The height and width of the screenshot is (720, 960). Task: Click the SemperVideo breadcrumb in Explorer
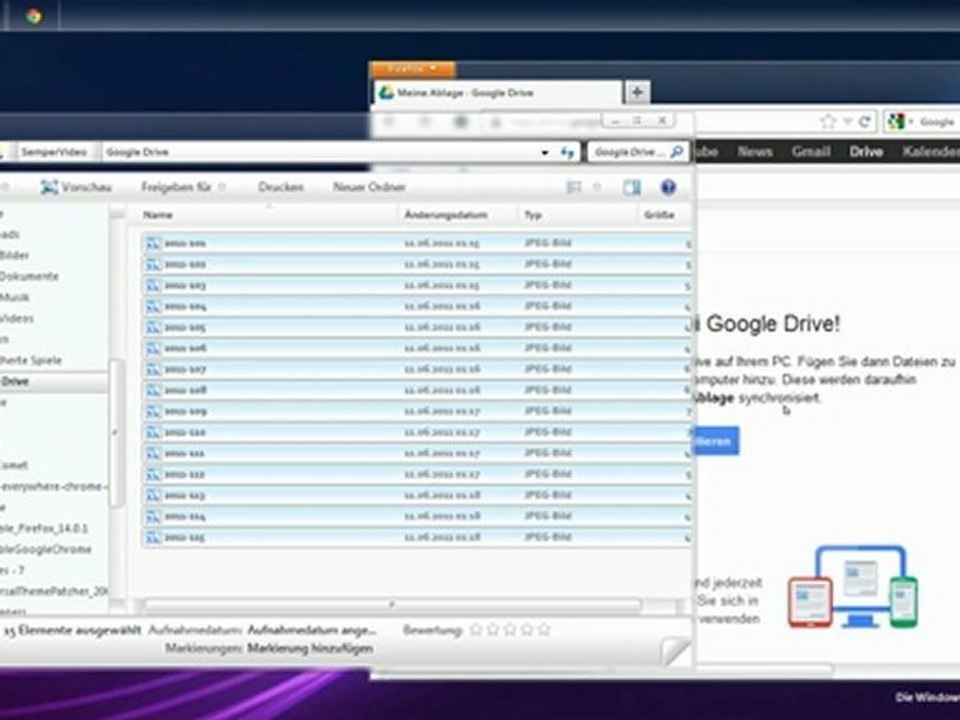[x=54, y=152]
